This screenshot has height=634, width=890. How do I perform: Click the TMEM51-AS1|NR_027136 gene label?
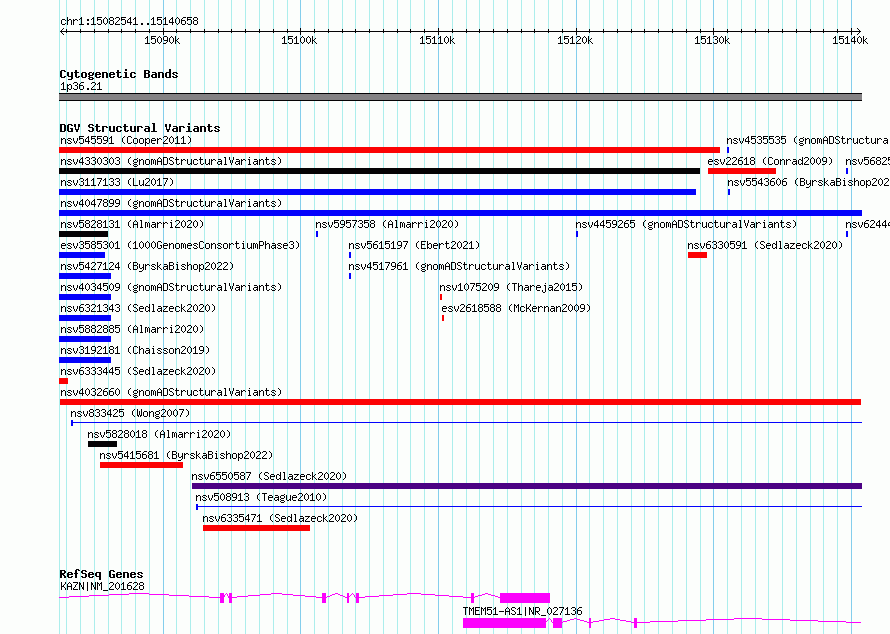pyautogui.click(x=522, y=611)
